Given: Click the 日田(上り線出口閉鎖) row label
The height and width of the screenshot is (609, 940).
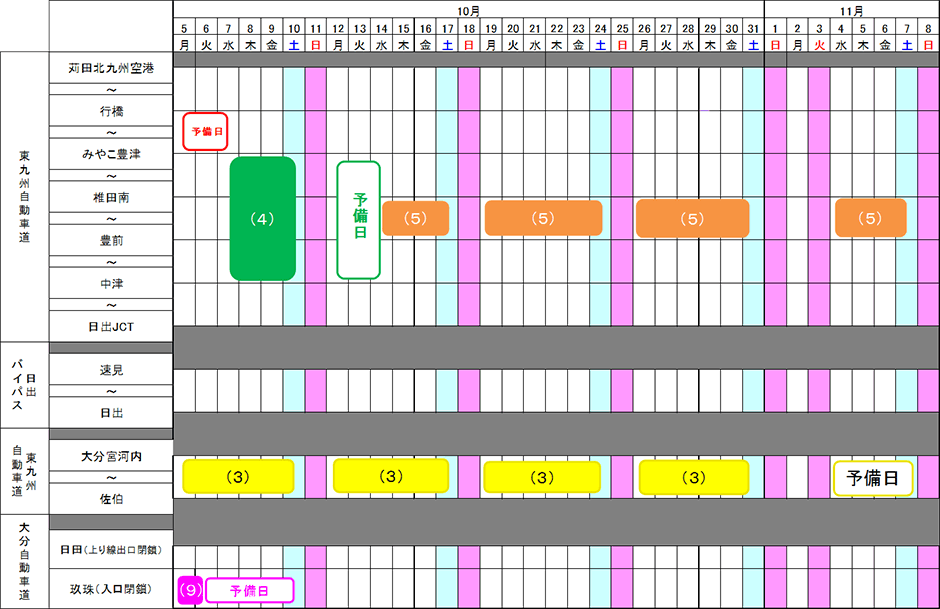Looking at the screenshot, I should click(x=111, y=550).
